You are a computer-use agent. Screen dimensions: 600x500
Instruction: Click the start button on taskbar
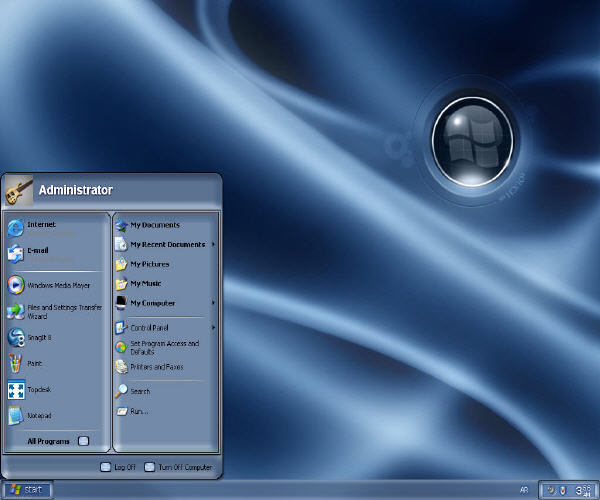coord(27,489)
